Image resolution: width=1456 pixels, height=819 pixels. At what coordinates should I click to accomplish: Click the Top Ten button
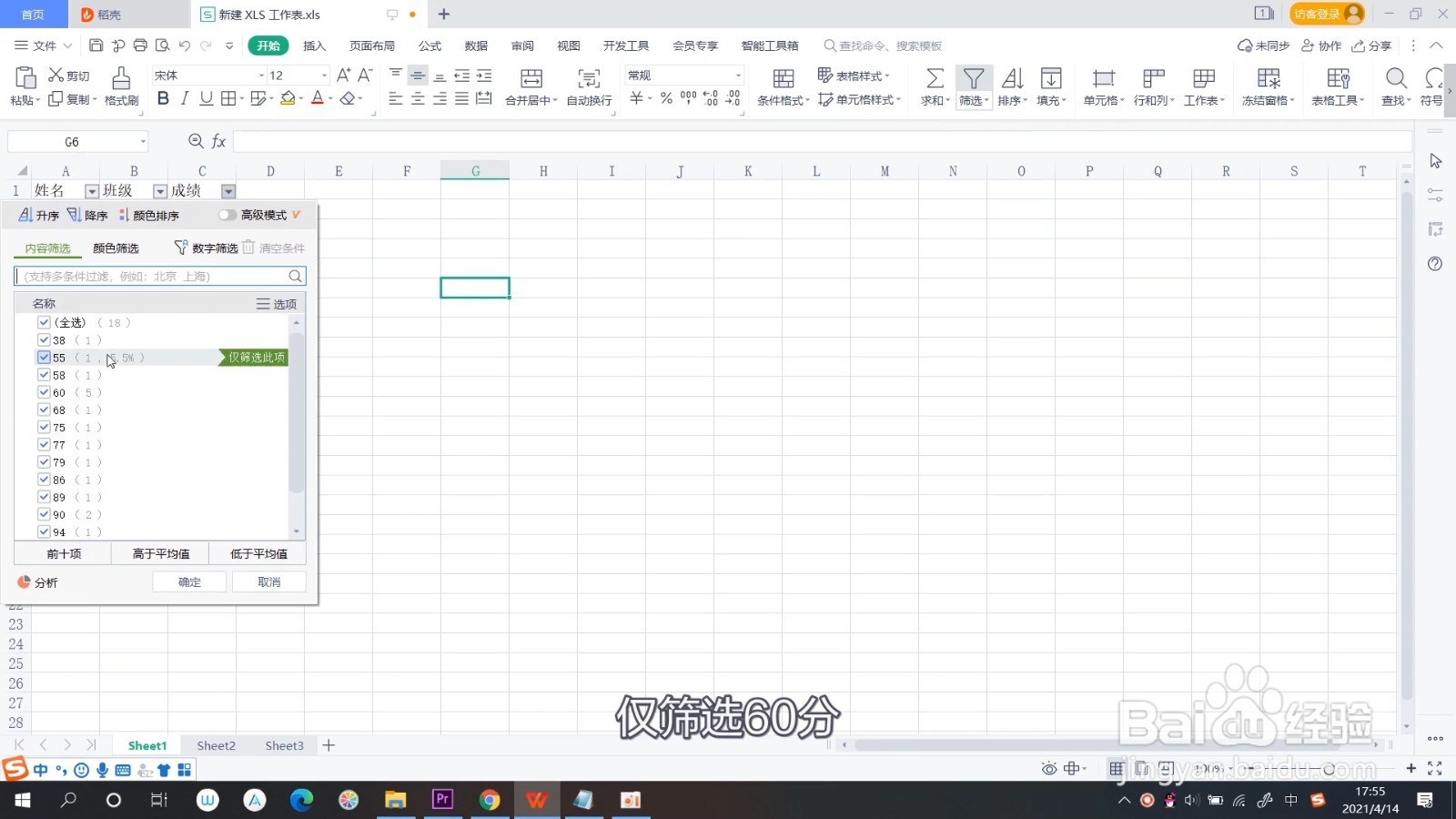63,553
